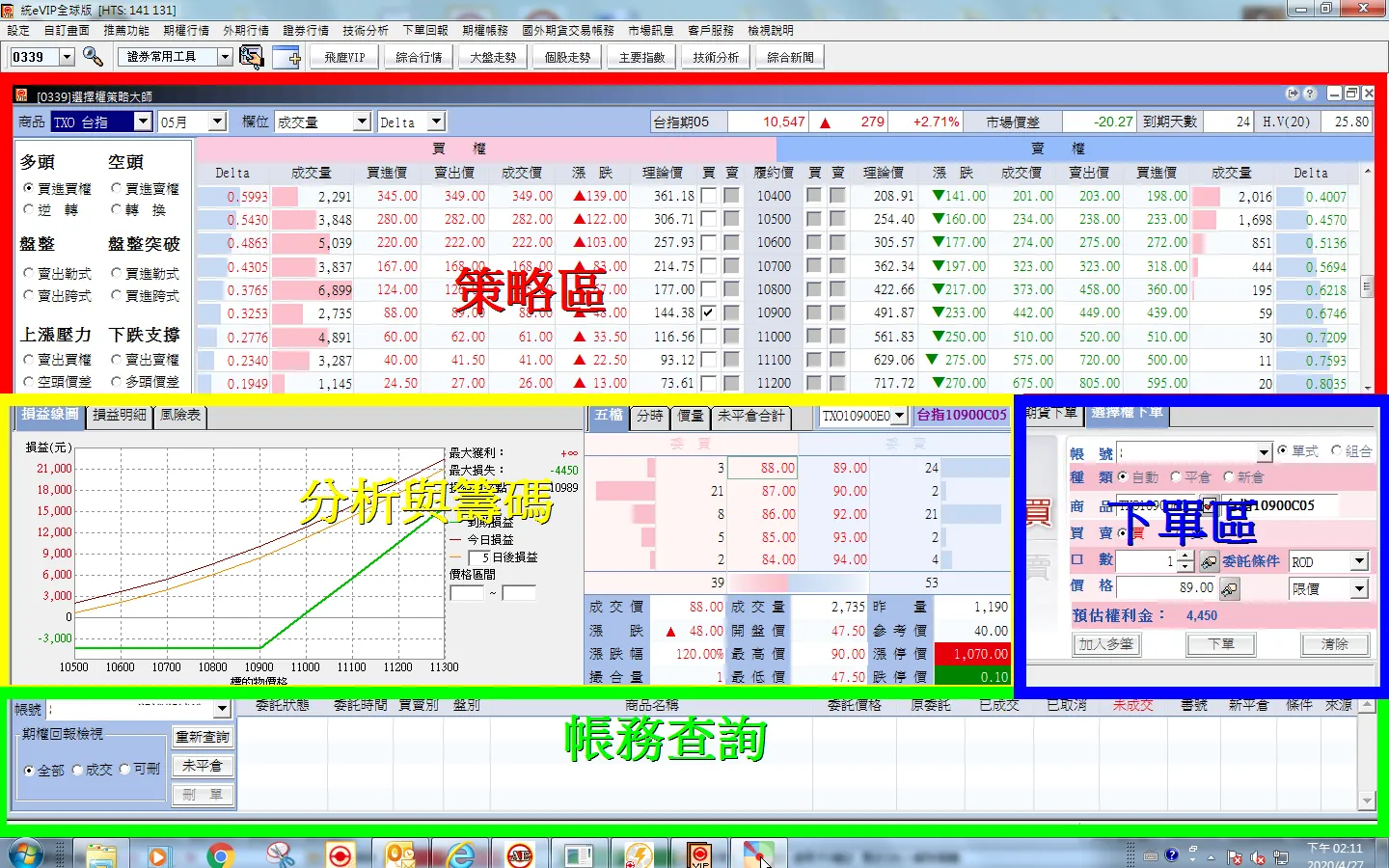Click the quantity picker icon beside 口數
1389x868 pixels.
(1208, 561)
